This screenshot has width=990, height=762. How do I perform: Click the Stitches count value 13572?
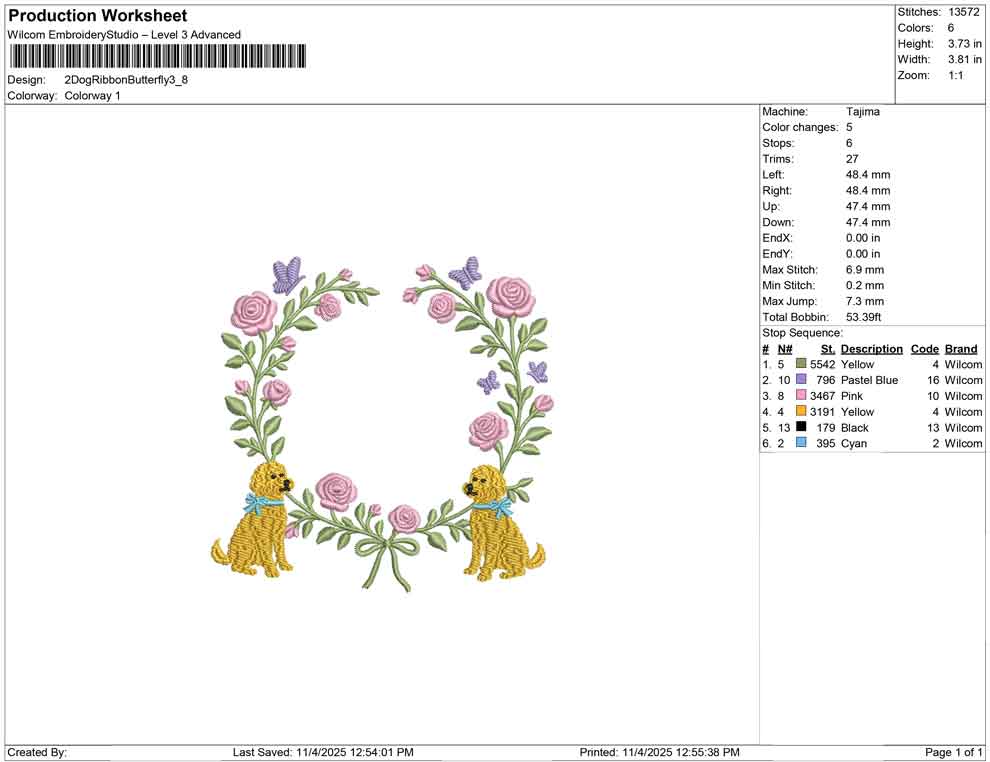coord(966,12)
